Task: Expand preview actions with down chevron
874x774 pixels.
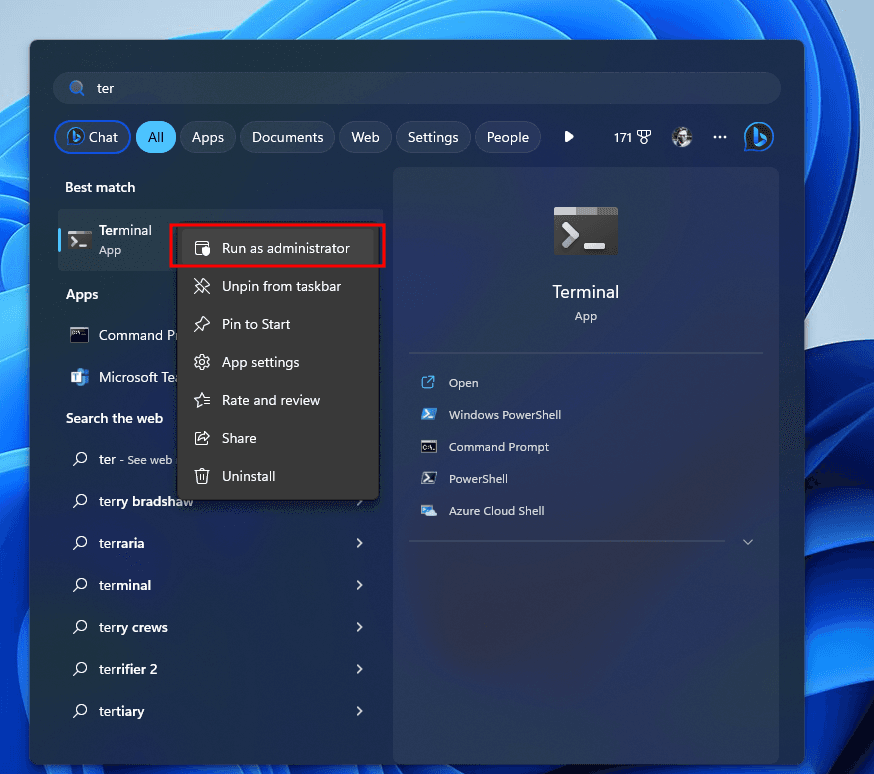Action: pos(748,542)
